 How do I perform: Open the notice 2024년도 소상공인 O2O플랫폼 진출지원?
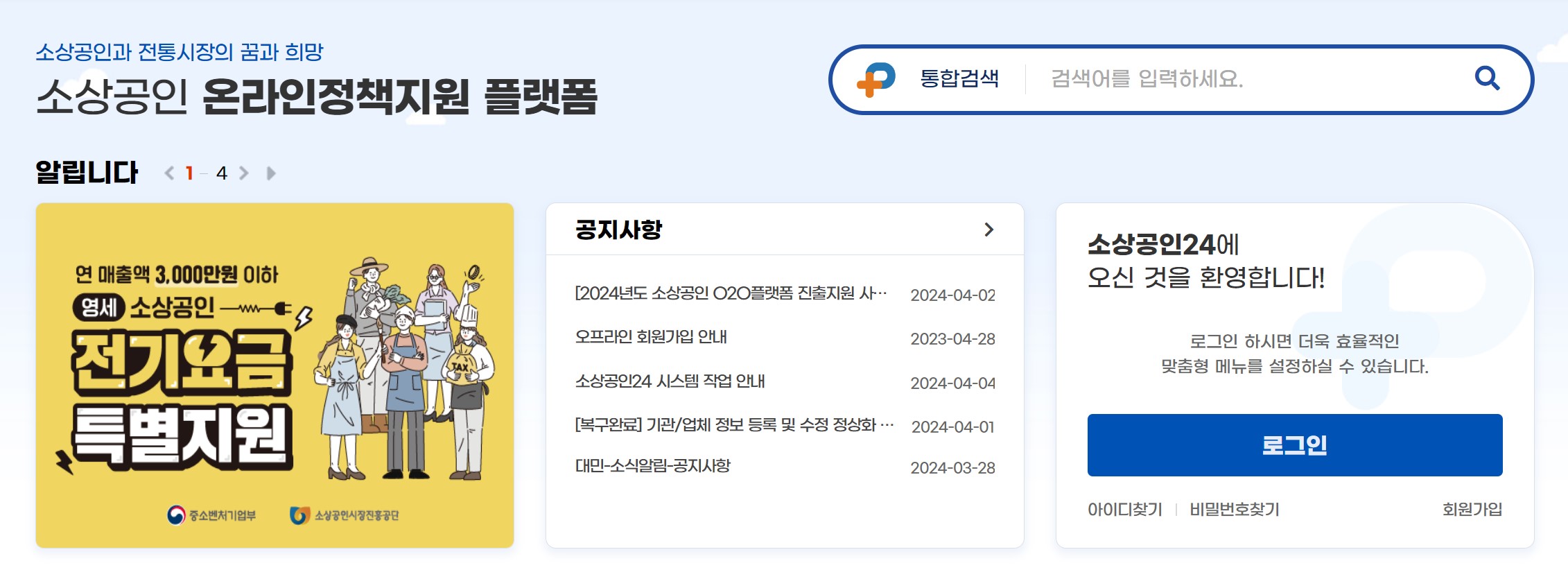pos(731,293)
